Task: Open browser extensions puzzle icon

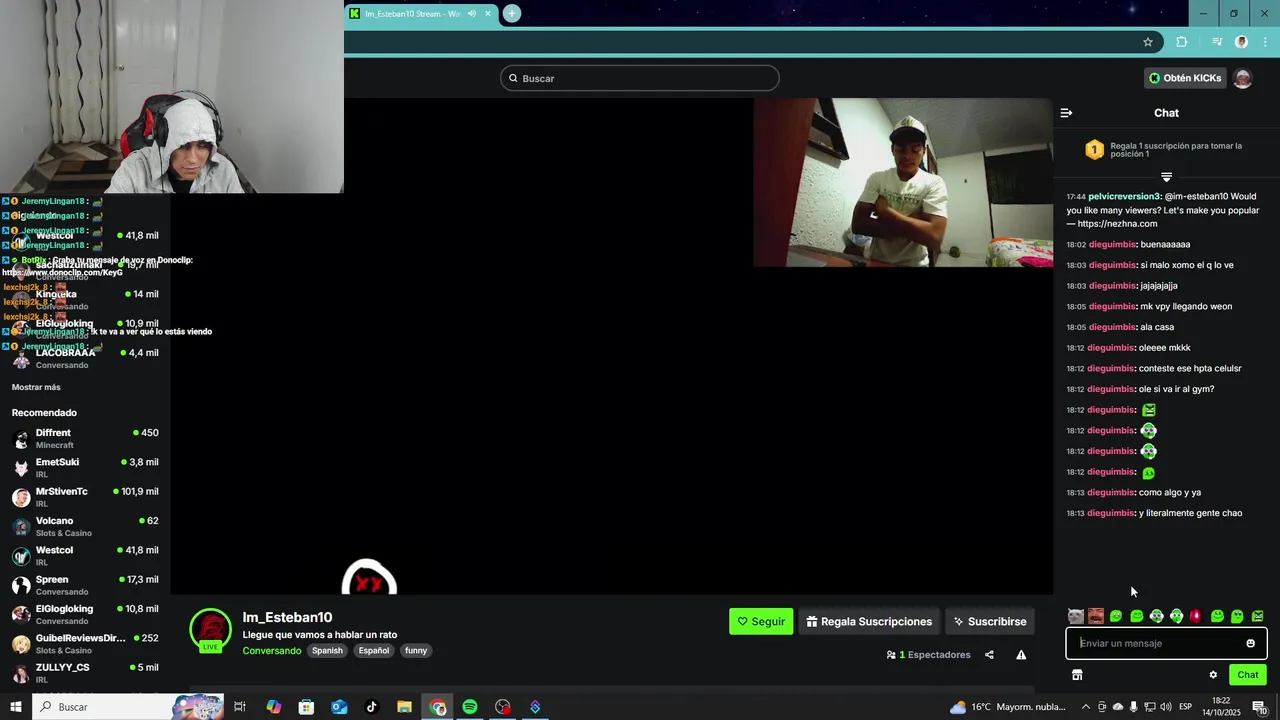Action: 1182,42
